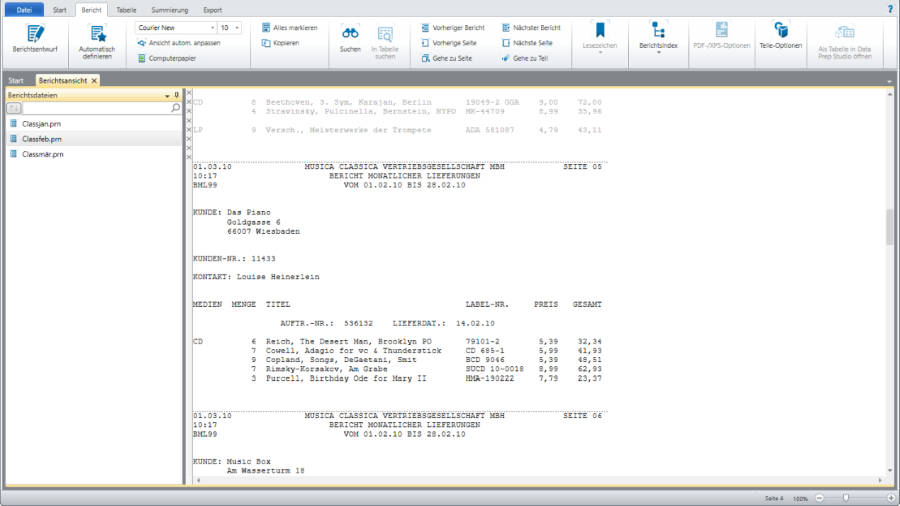This screenshot has height=506, width=900.
Task: Click 'SEITE 05' page header
Action: (x=582, y=167)
